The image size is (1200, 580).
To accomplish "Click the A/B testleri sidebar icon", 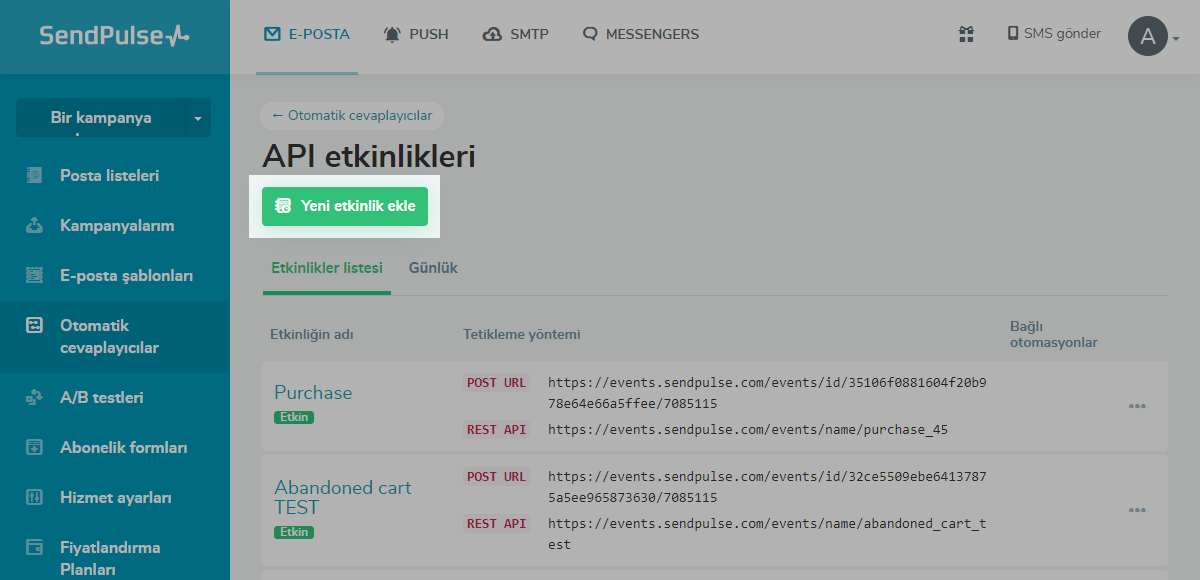I will (x=35, y=398).
